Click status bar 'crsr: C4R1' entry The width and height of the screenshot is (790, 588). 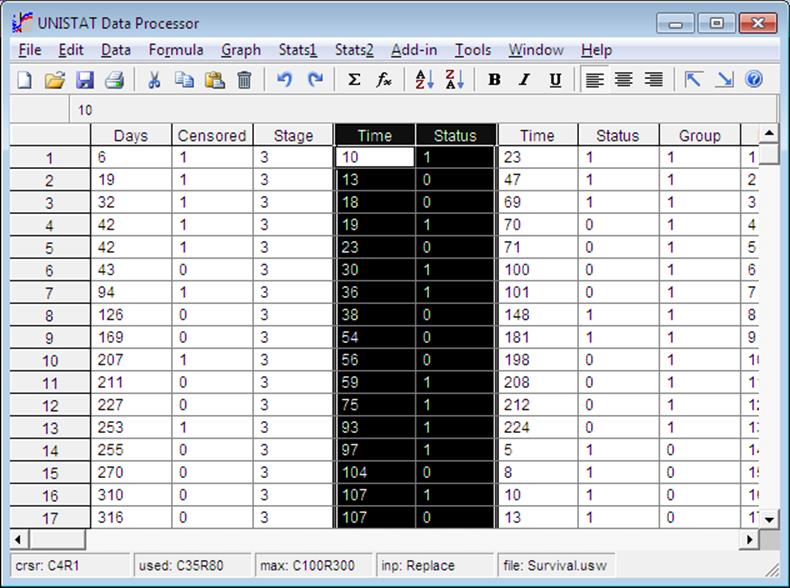click(70, 566)
